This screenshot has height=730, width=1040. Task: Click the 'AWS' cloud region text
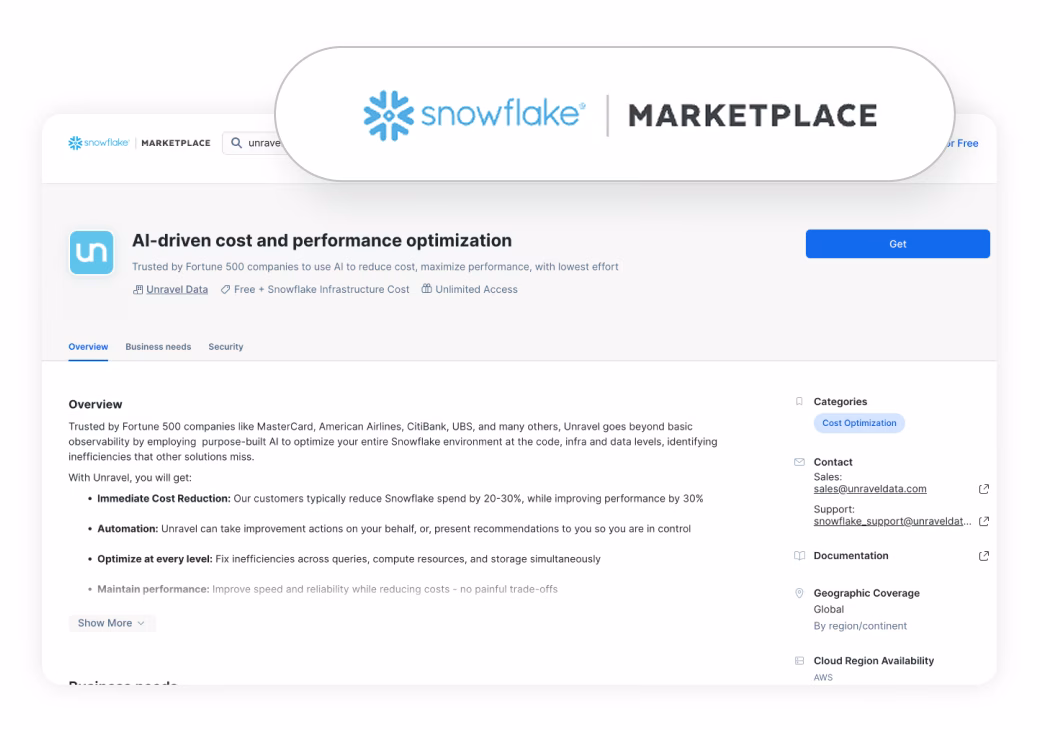[x=823, y=678]
